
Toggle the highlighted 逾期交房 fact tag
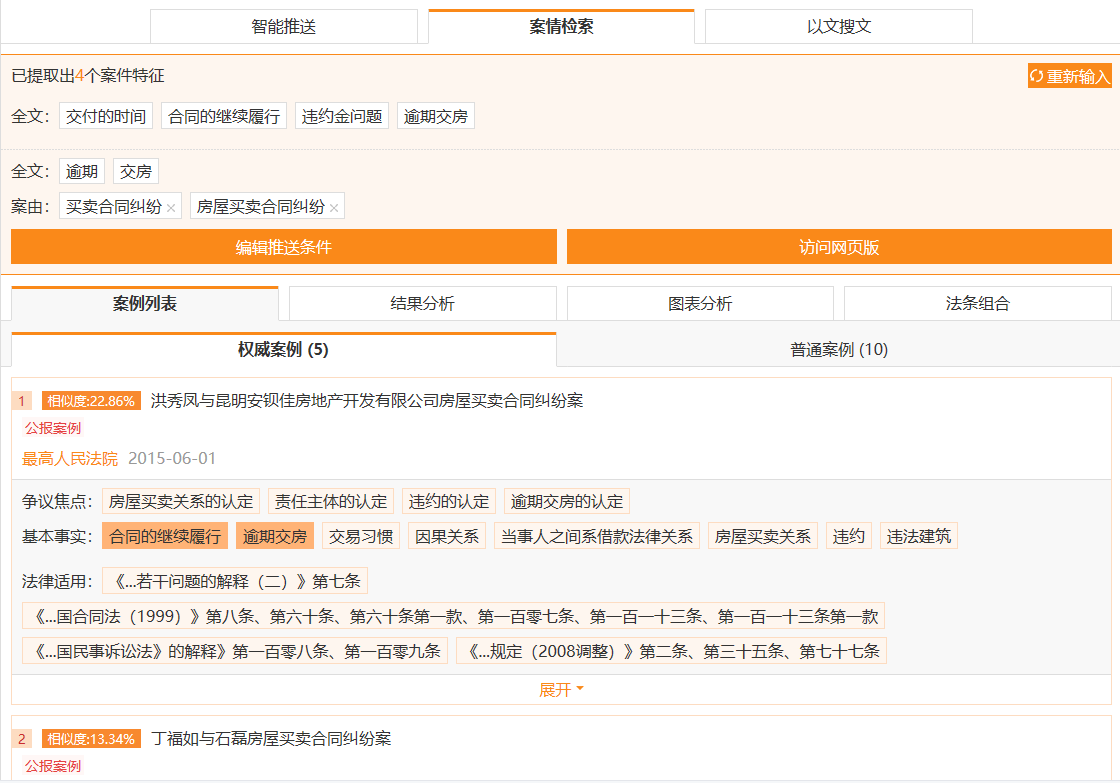275,536
